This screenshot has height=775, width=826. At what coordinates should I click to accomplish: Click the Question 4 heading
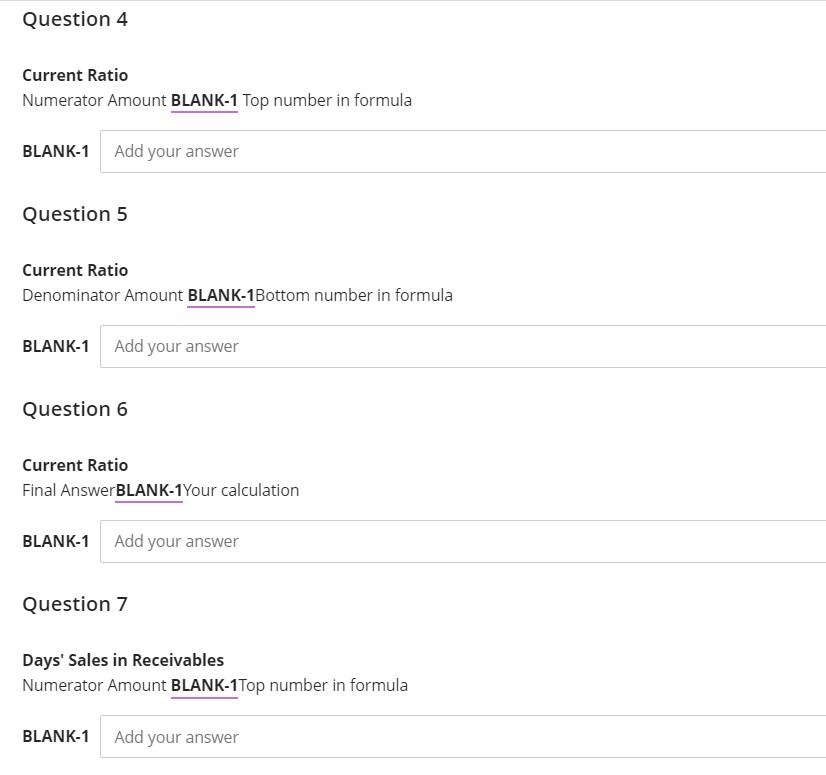coord(74,19)
